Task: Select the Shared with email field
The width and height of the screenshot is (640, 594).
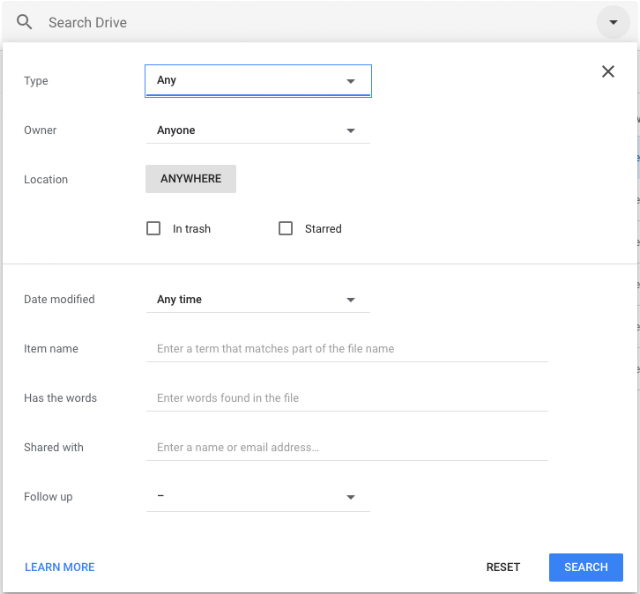Action: (347, 447)
